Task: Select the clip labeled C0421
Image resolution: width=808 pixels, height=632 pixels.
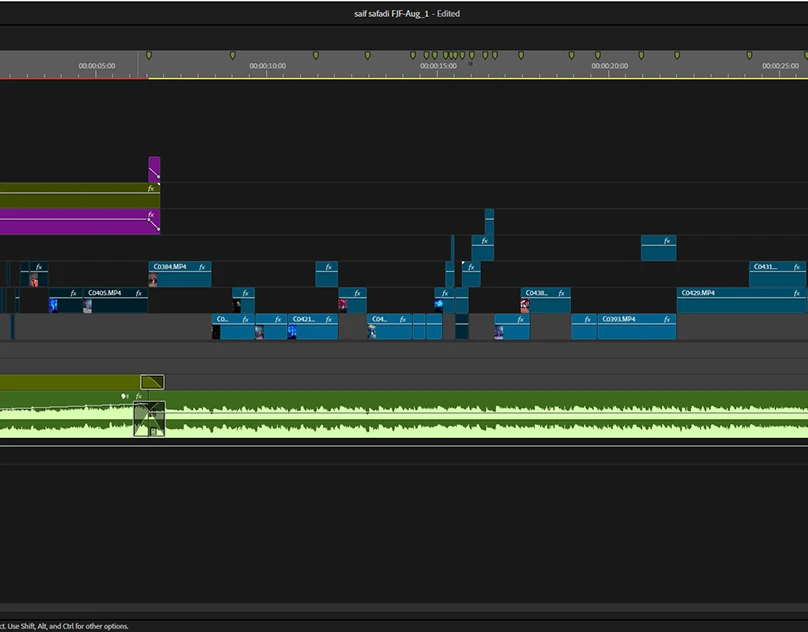Action: [313, 326]
